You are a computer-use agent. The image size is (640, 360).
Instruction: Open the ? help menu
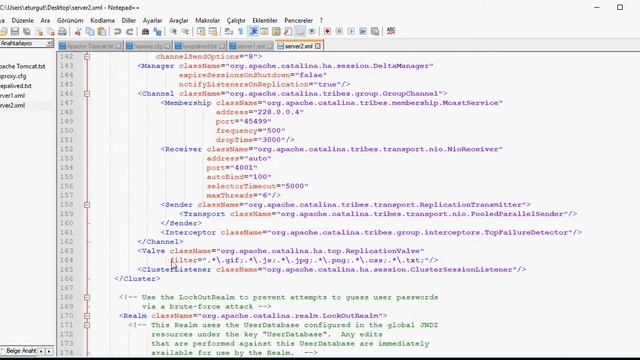[321, 20]
